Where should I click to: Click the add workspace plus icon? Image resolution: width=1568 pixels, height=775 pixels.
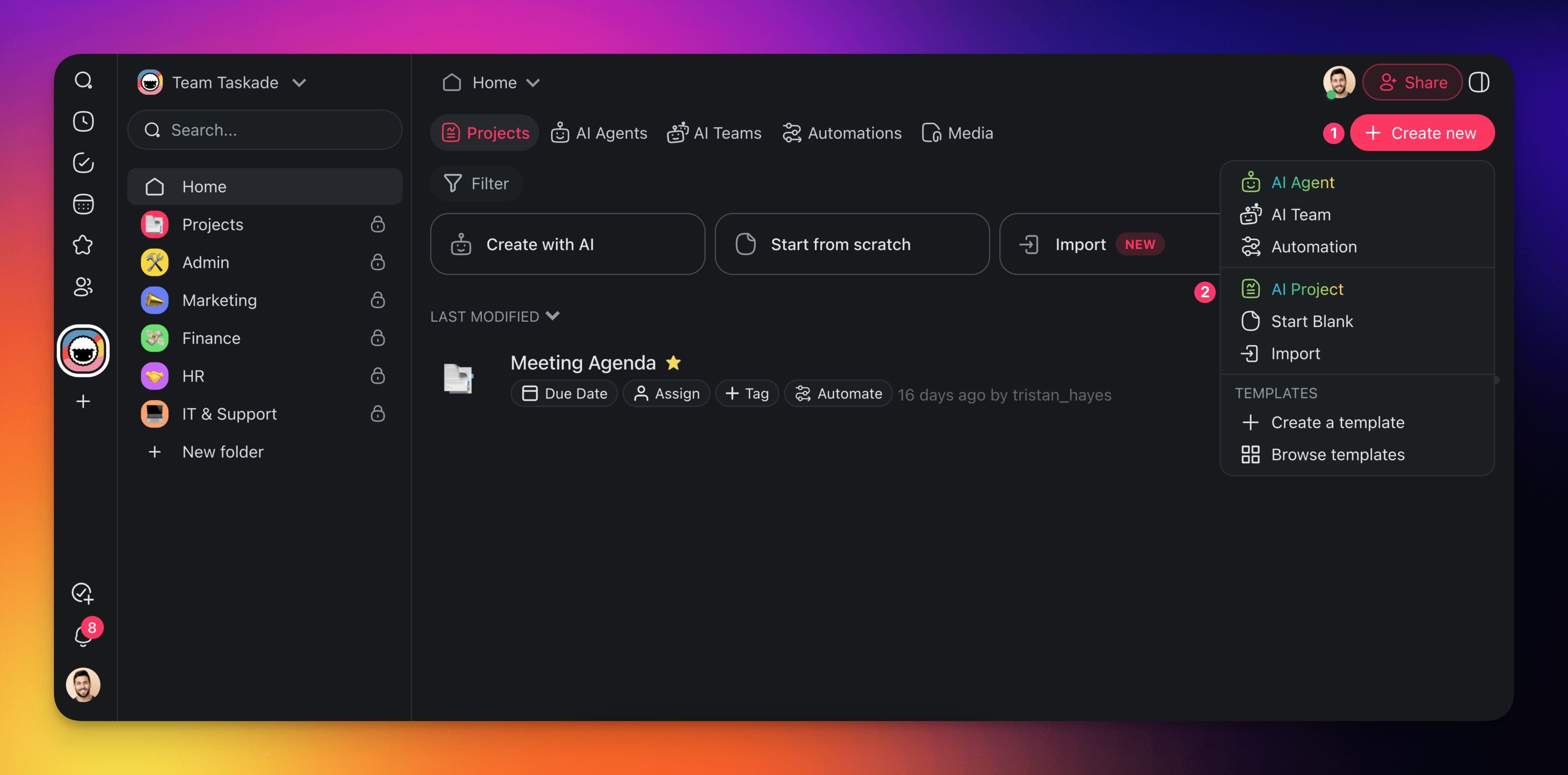click(x=83, y=401)
